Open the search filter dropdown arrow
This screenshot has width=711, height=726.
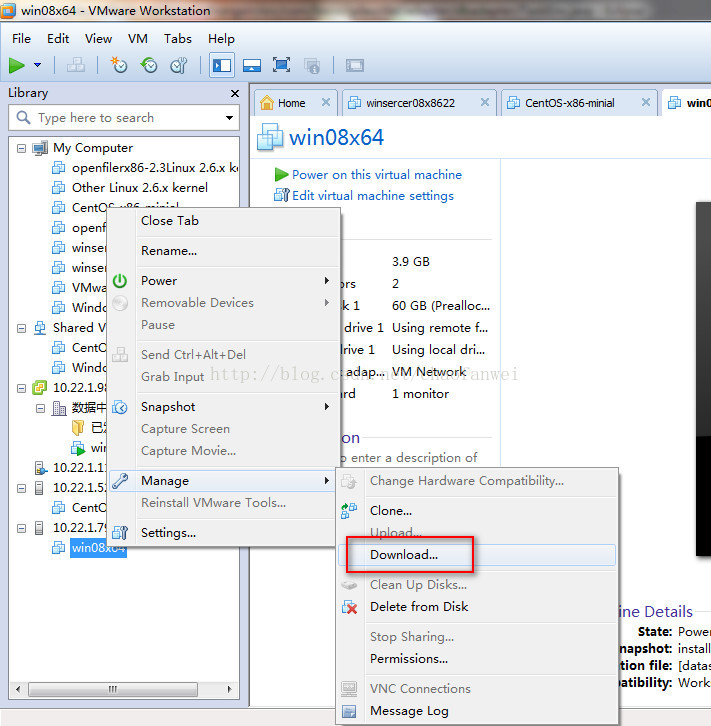point(229,118)
